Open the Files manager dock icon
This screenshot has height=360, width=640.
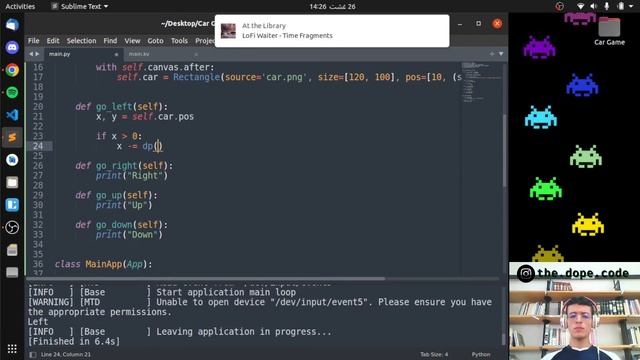(x=12, y=182)
